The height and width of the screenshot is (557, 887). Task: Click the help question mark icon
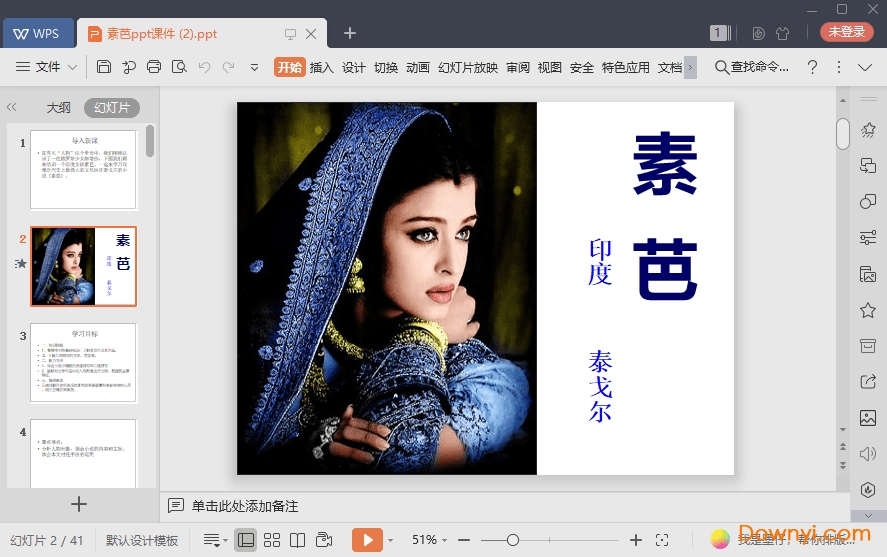812,67
